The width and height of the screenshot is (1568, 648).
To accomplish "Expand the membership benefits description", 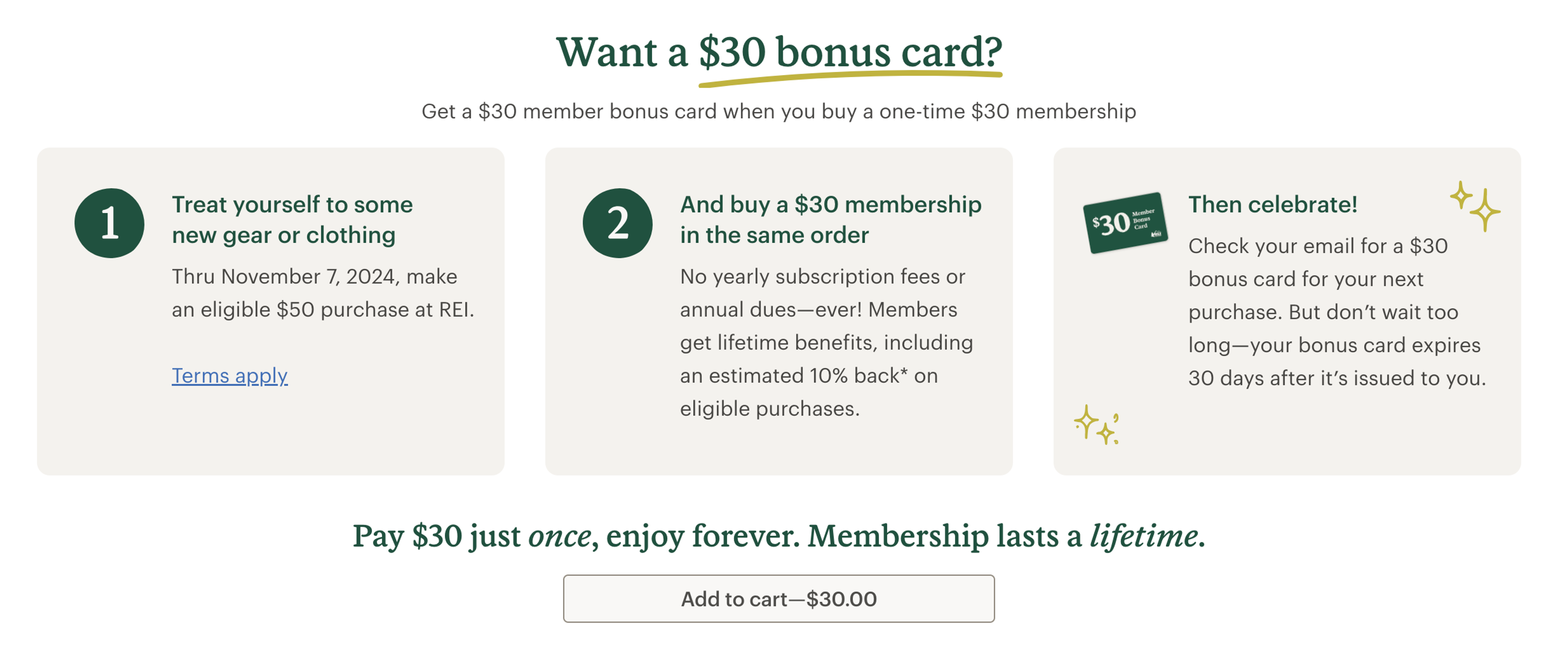I will click(x=825, y=342).
